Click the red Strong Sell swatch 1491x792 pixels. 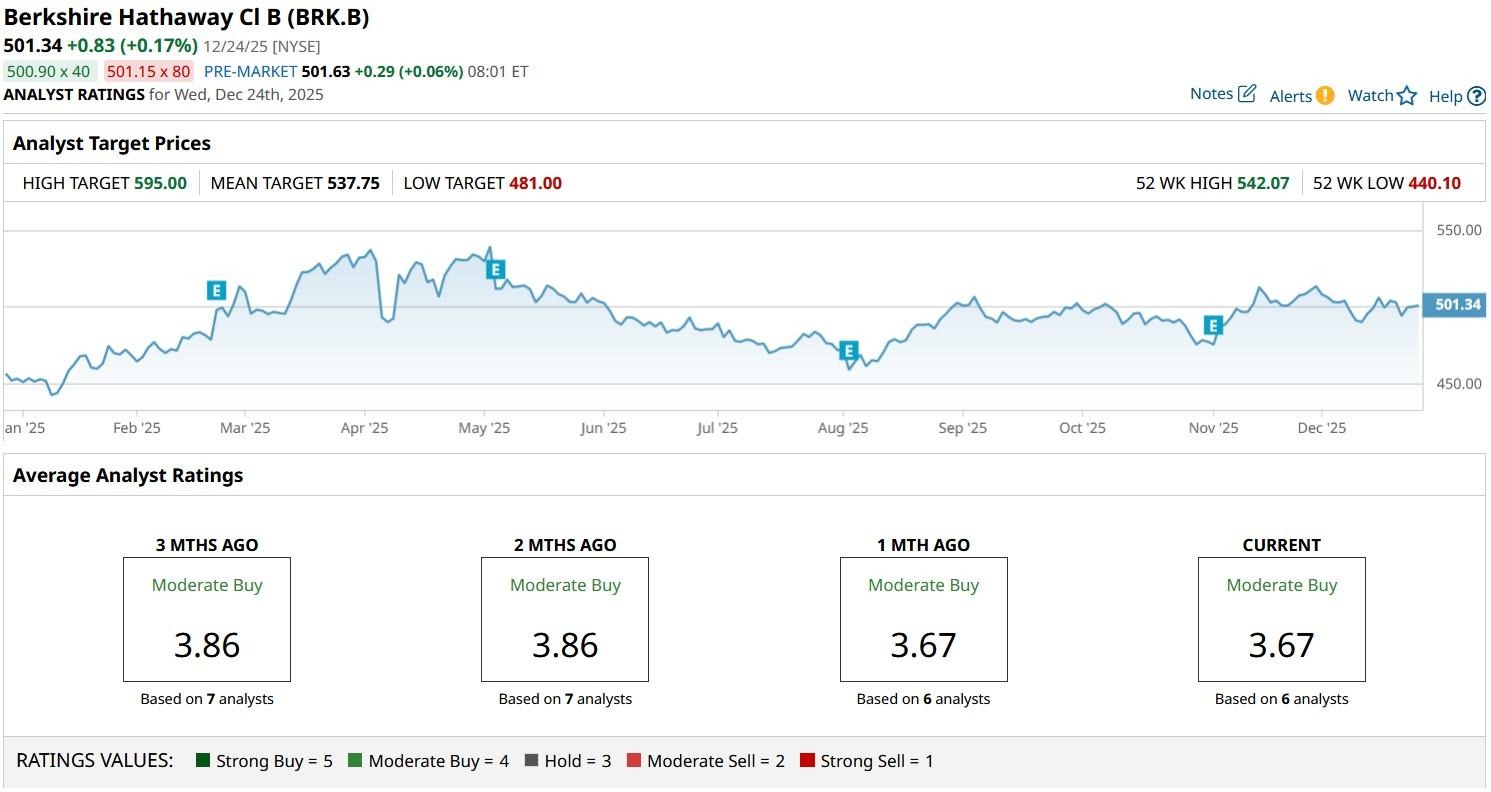808,761
